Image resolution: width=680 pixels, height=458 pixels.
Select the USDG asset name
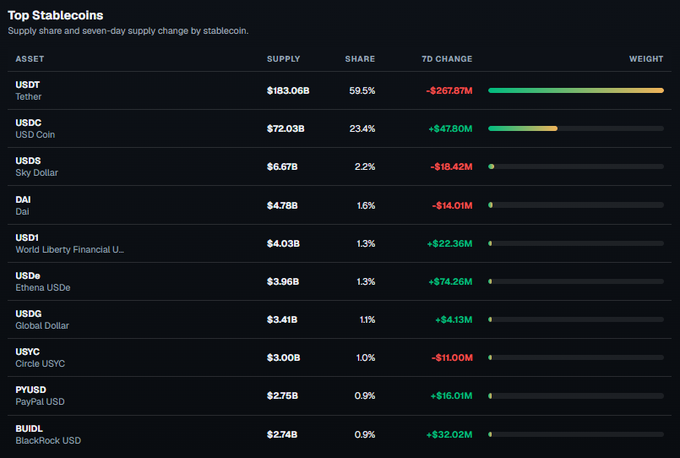29,314
